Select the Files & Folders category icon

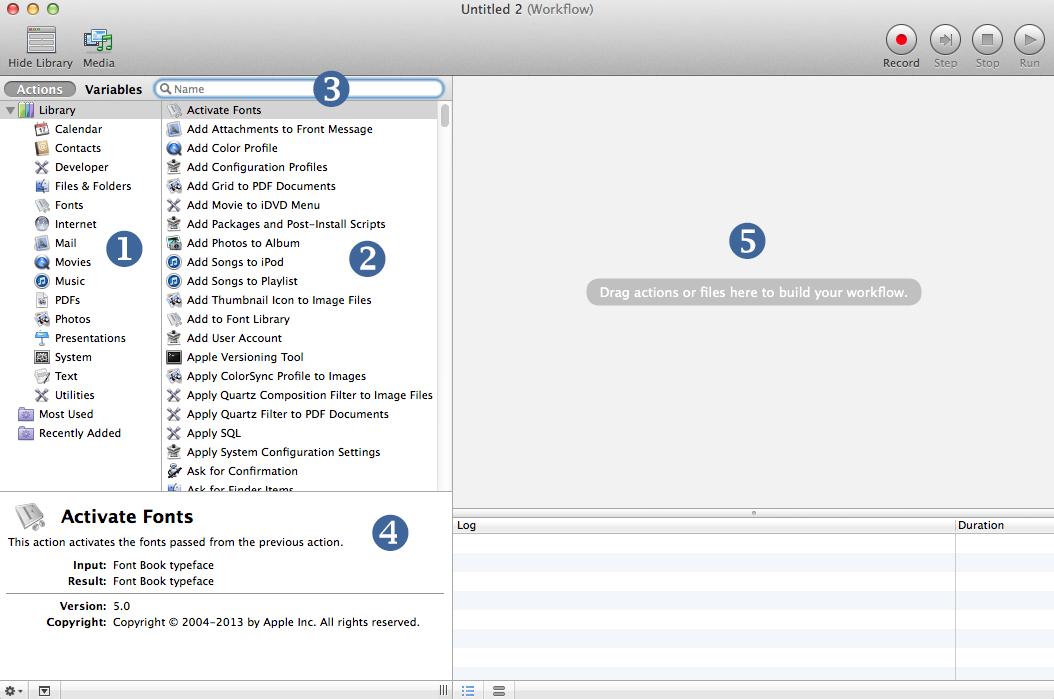tap(42, 186)
